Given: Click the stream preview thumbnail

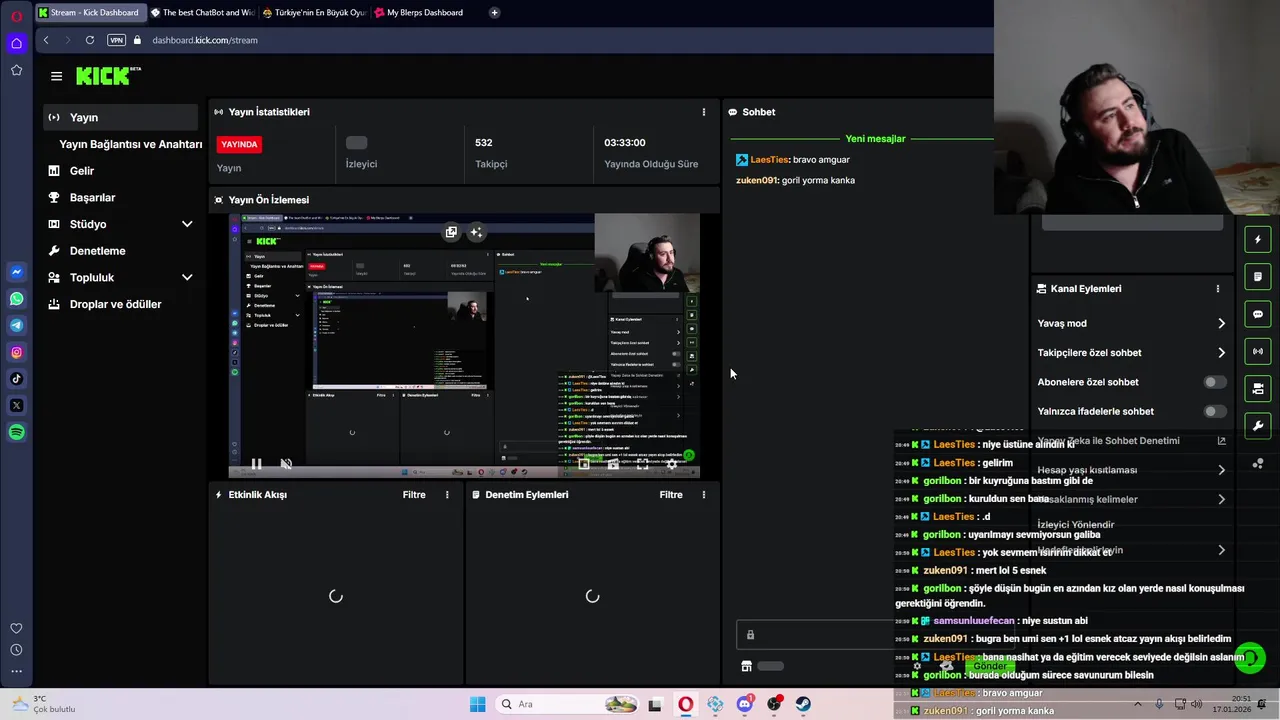Looking at the screenshot, I should coord(464,345).
